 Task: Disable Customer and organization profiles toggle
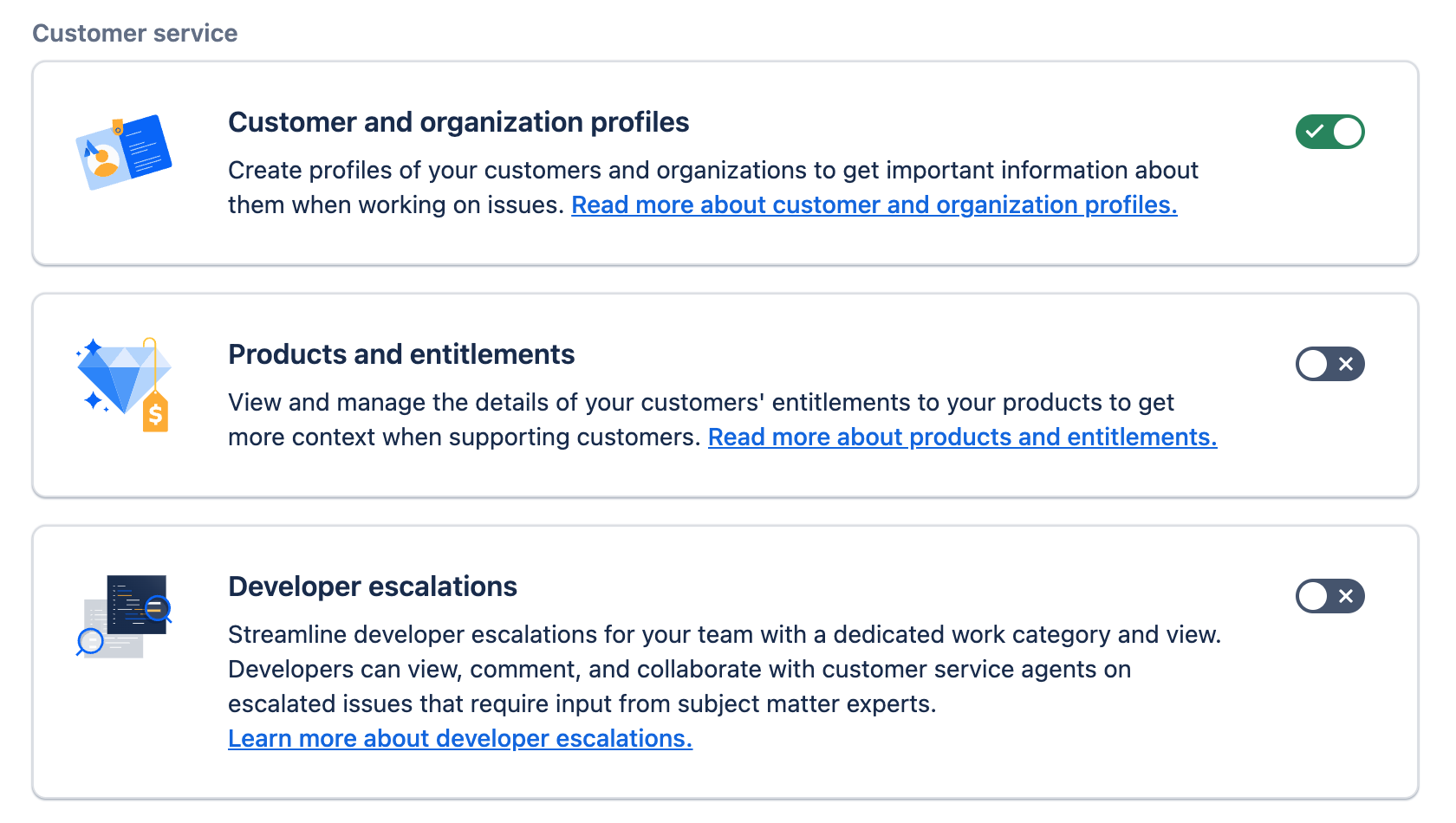coord(1330,132)
